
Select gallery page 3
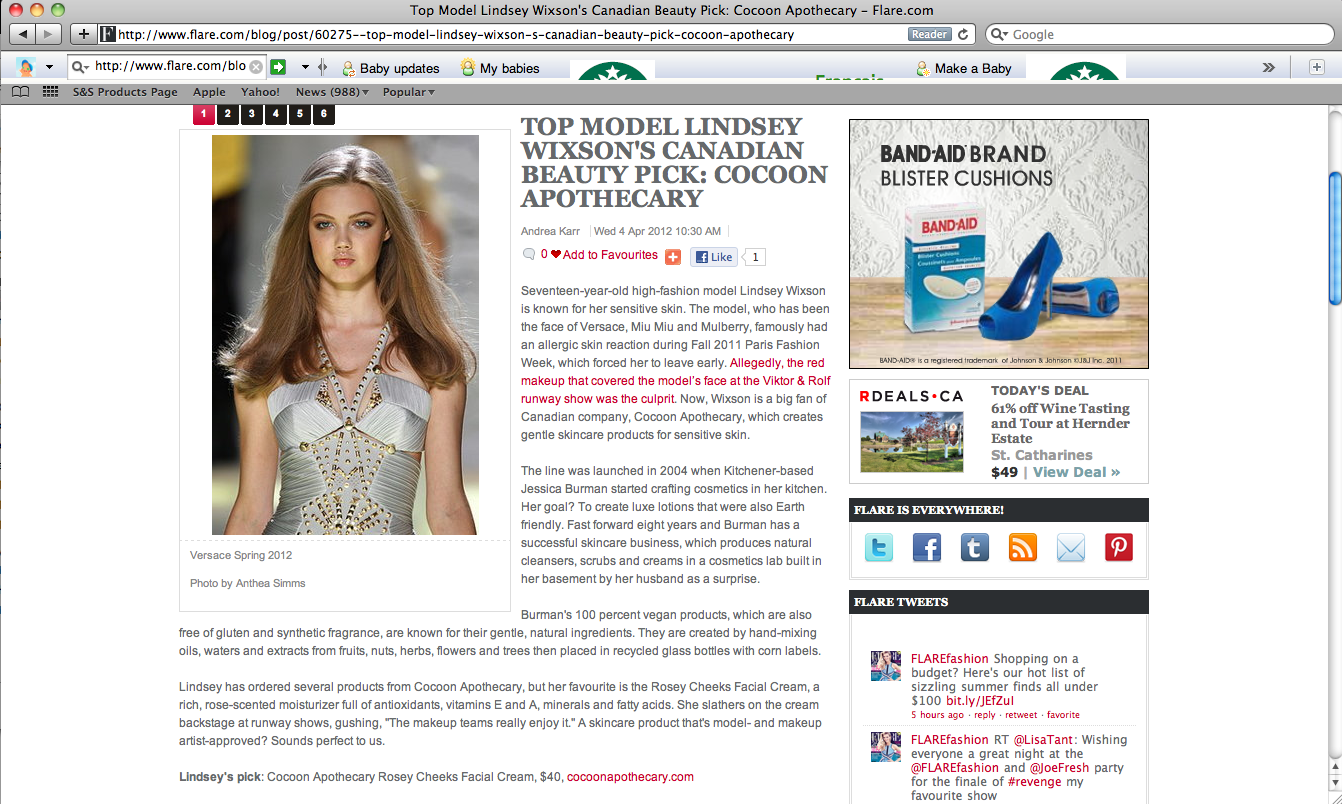click(x=251, y=114)
